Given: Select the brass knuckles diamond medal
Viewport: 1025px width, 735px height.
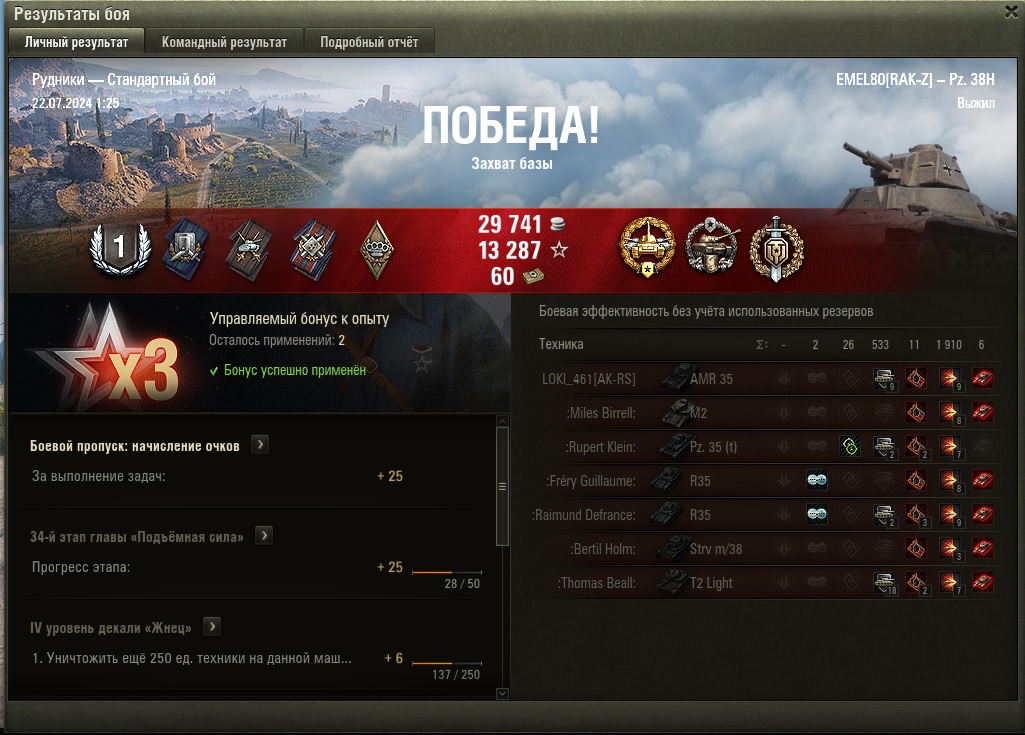Looking at the screenshot, I should (377, 249).
